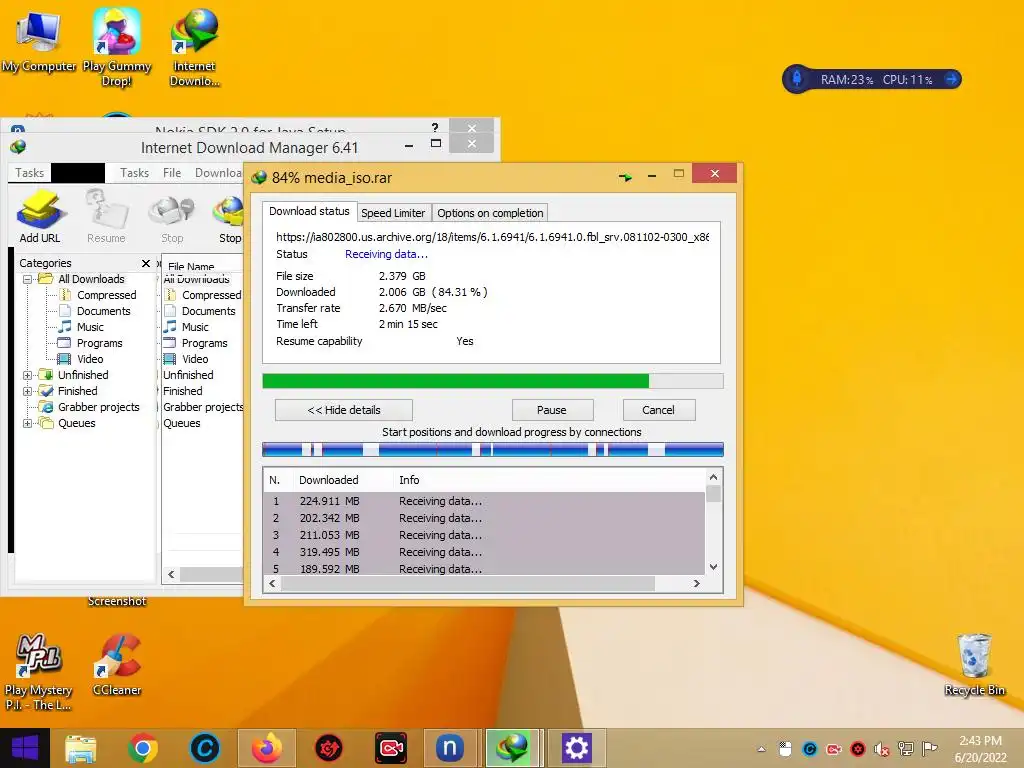Click the Add URL toolbar icon
1024x768 pixels.
40,217
